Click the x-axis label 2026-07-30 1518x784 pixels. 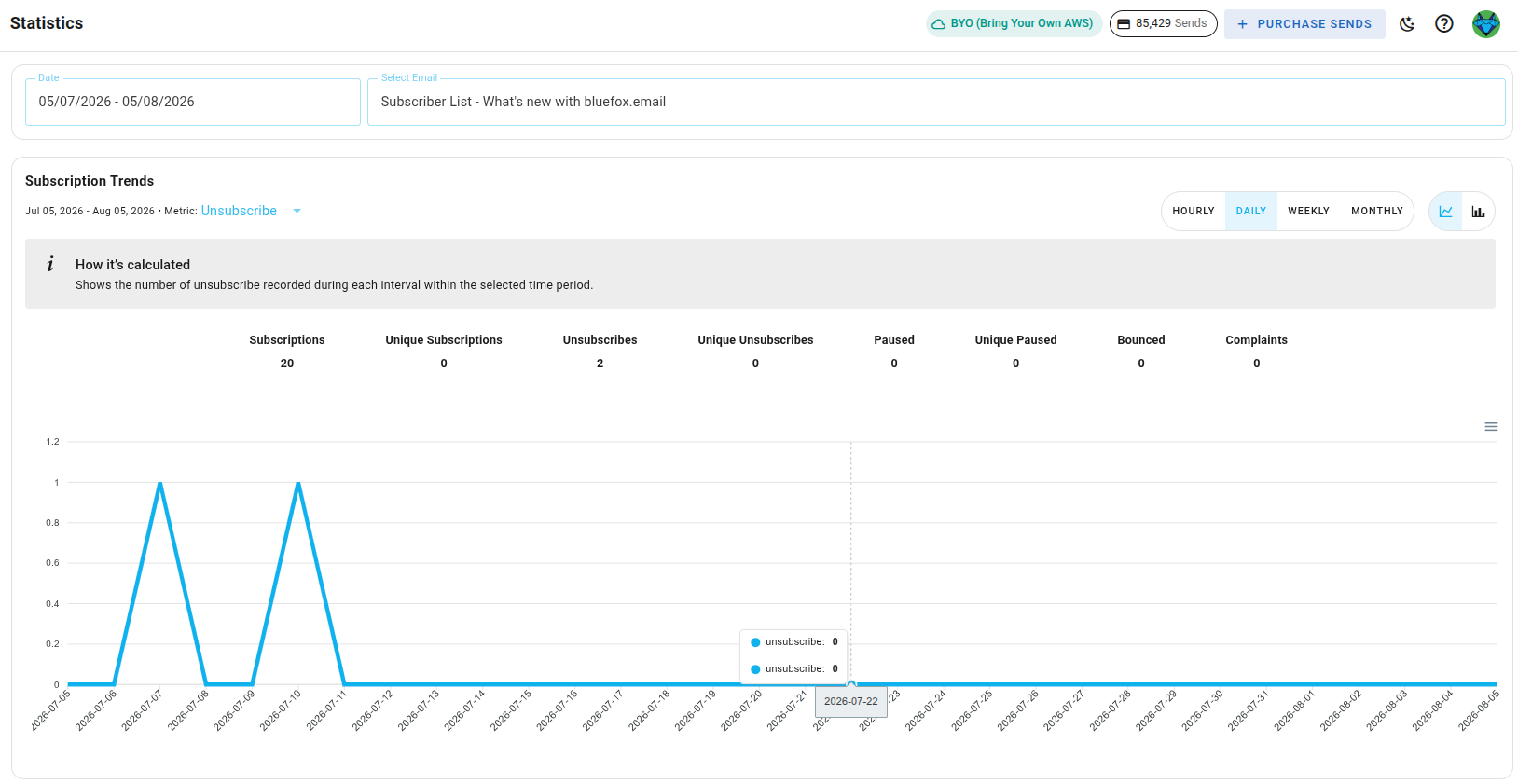[1202, 710]
